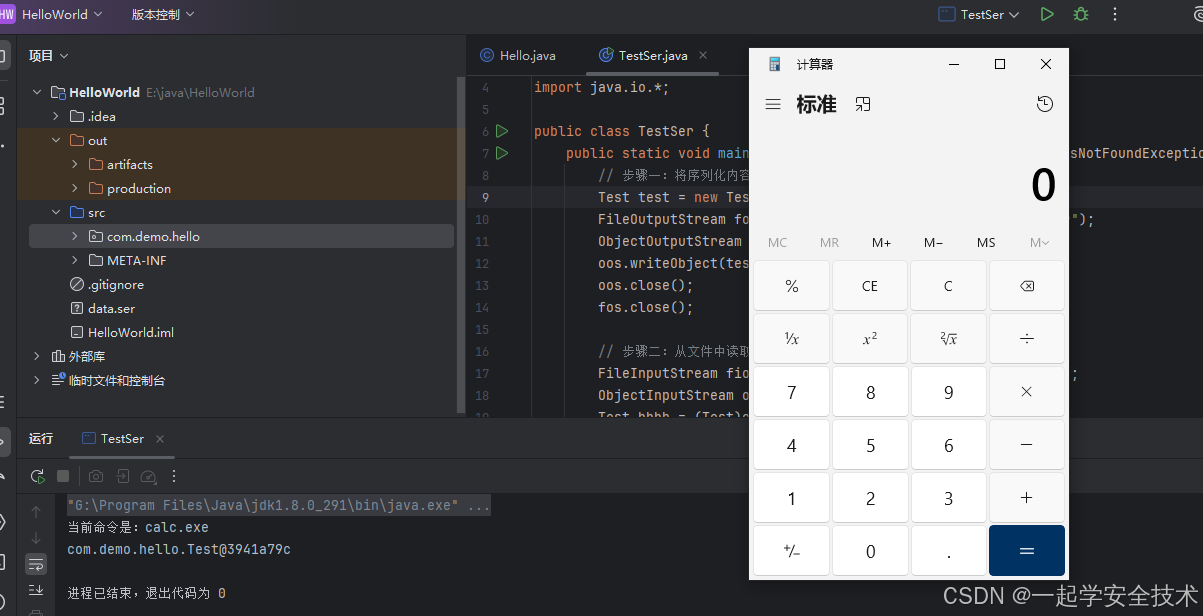Click Calculator plus/minus sign key

(792, 551)
